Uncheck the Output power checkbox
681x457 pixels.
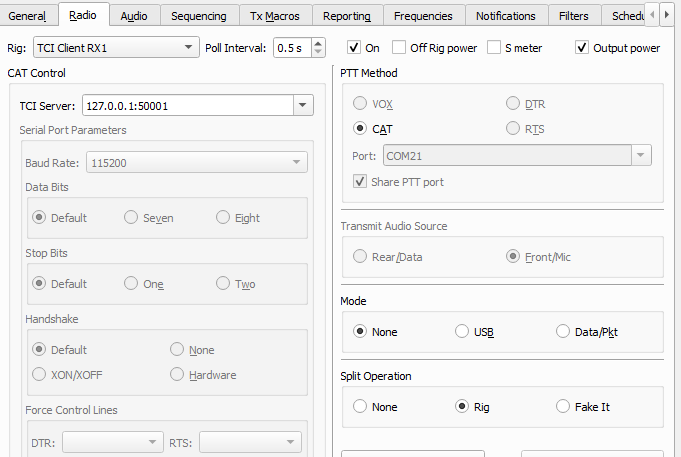pos(582,48)
